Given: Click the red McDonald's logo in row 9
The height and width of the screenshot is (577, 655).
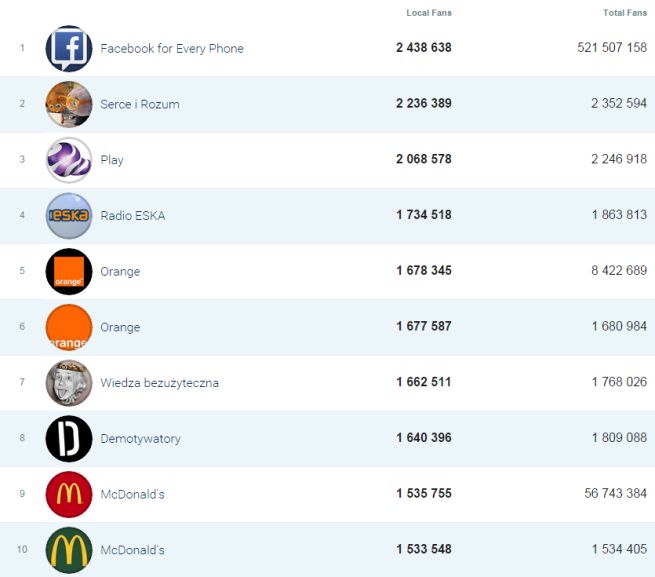Looking at the screenshot, I should tap(69, 494).
